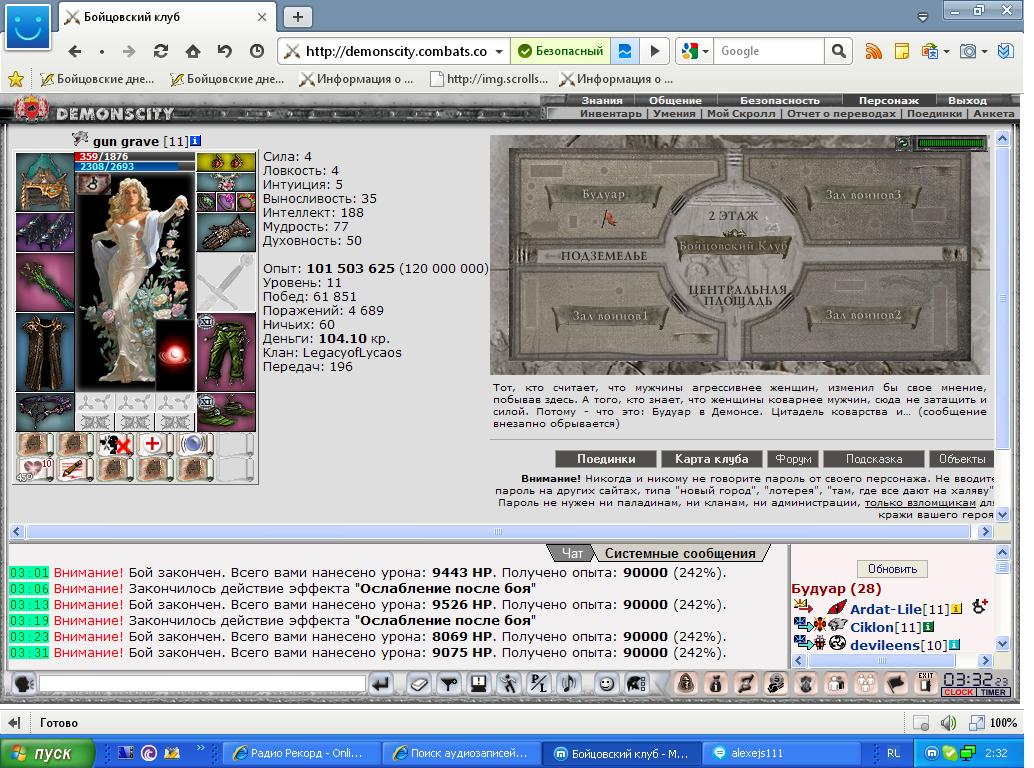
Task: Open the browser address bar dropdown
Action: [499, 51]
